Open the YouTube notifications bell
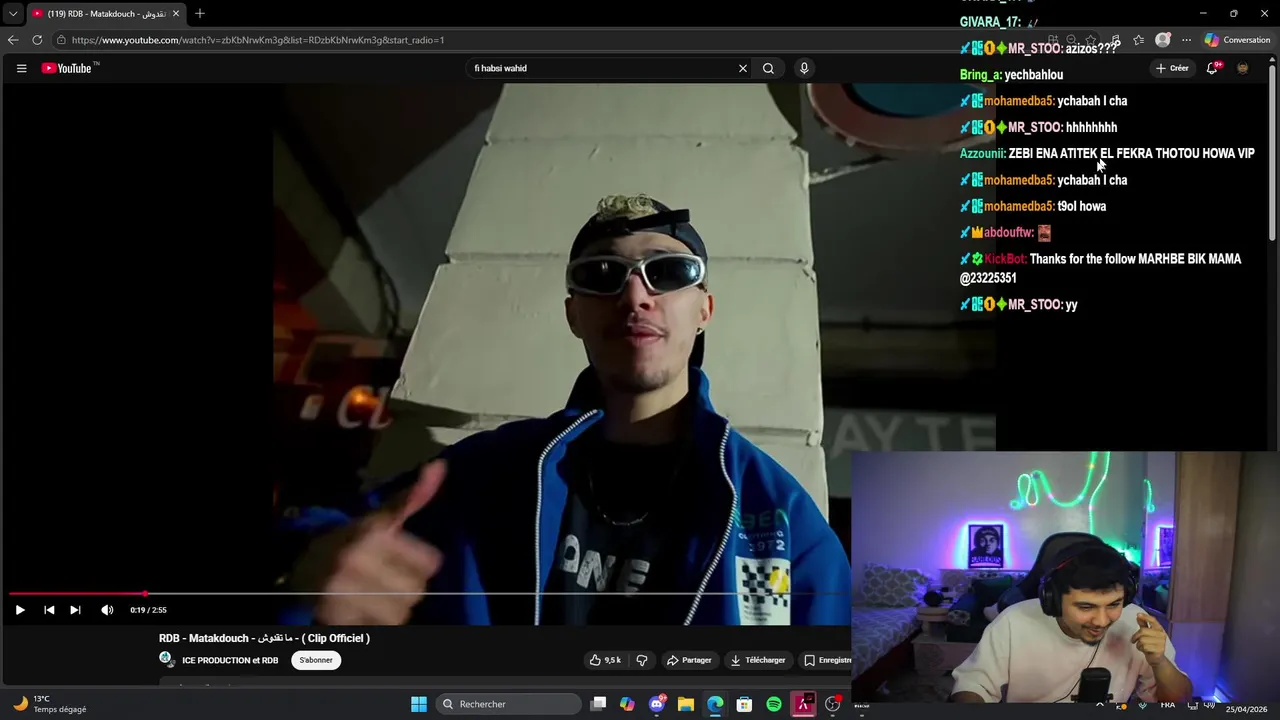This screenshot has height=720, width=1280. 1212,68
